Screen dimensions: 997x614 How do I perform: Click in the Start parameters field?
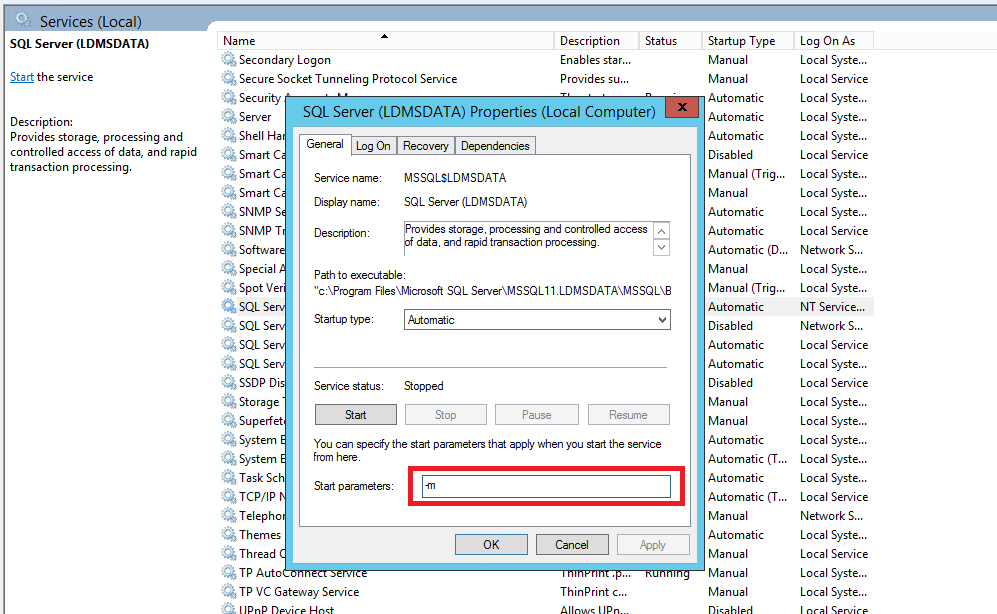point(544,486)
